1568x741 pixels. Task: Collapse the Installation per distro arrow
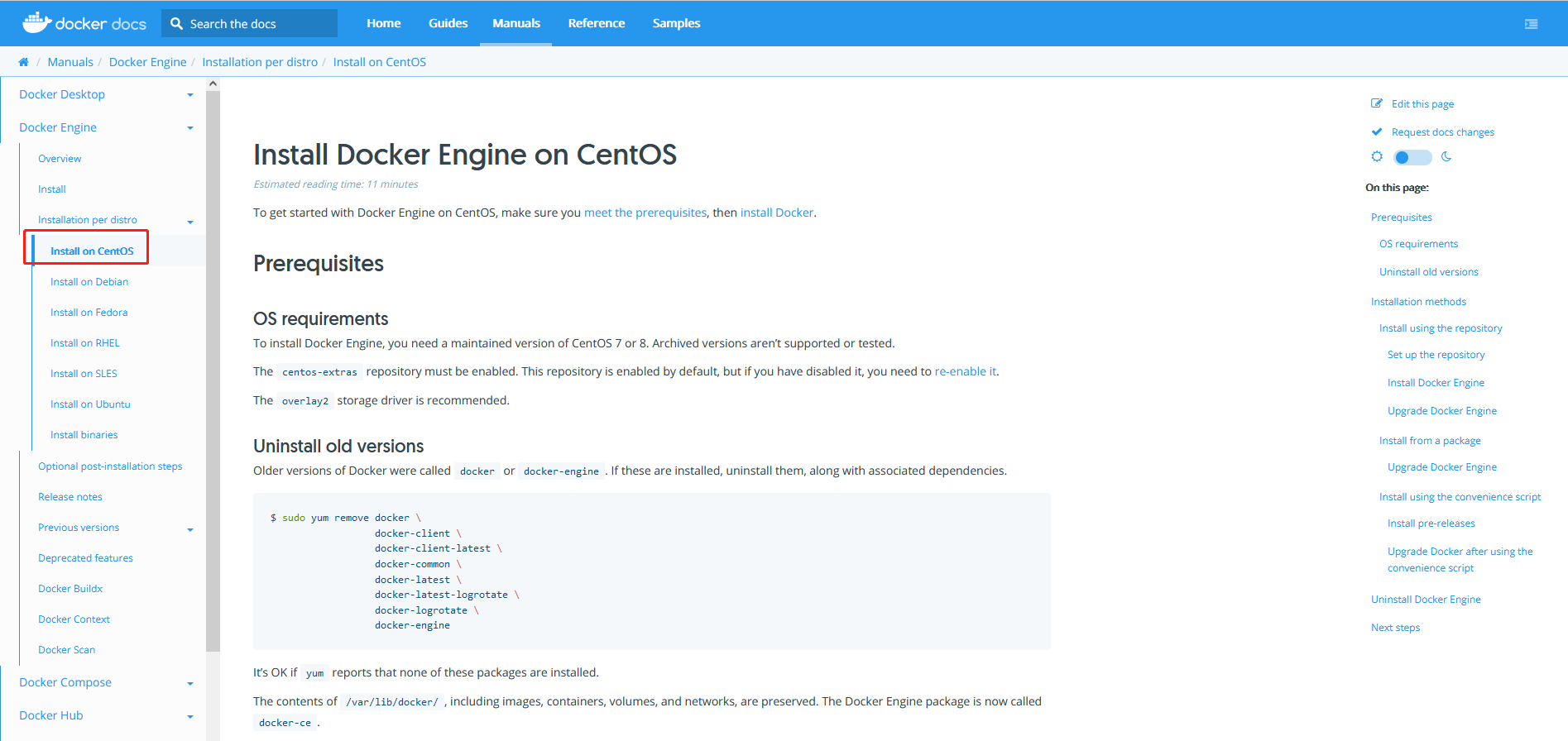tap(190, 222)
